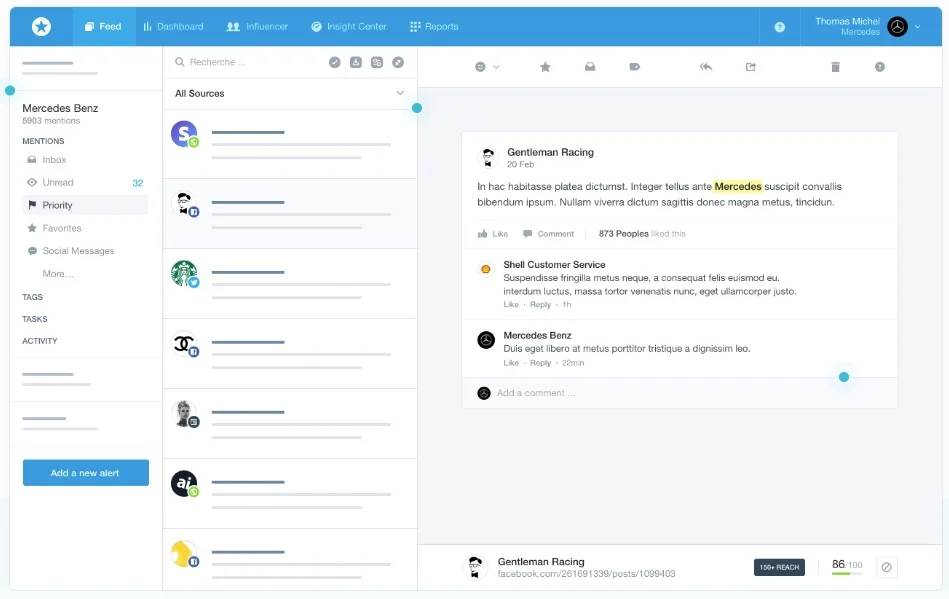Open Thomas Michel account dropdown arrow
Image resolution: width=949 pixels, height=599 pixels.
(x=918, y=27)
